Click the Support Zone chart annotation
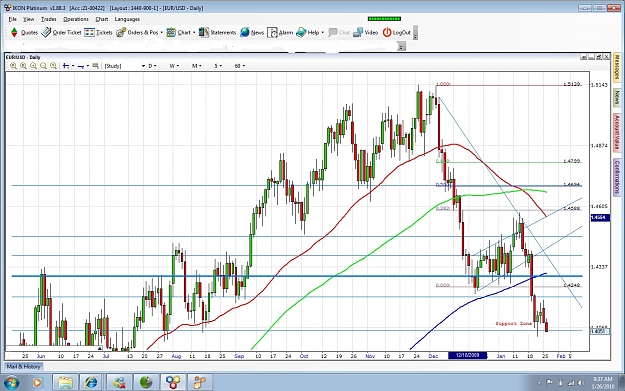Screen dimensions: 625x391 [514, 324]
